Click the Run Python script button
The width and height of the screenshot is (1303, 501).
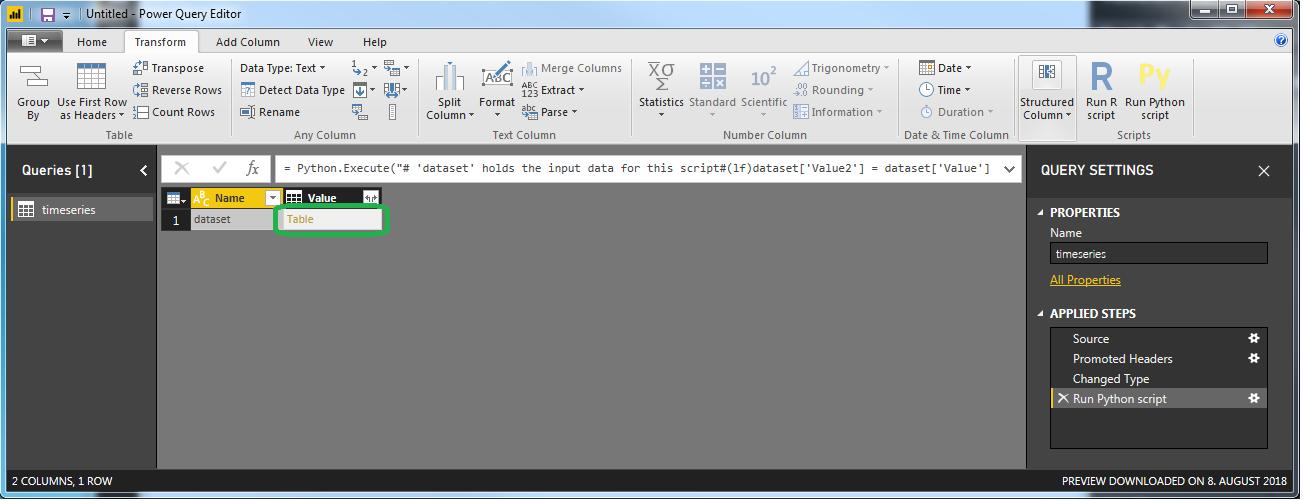(1154, 91)
